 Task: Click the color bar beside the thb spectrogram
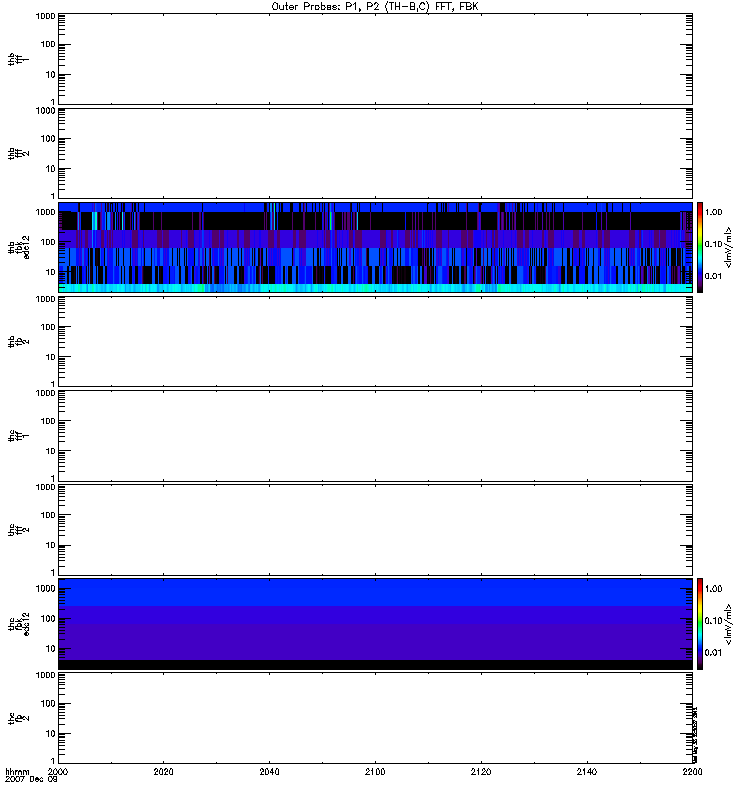(x=701, y=246)
